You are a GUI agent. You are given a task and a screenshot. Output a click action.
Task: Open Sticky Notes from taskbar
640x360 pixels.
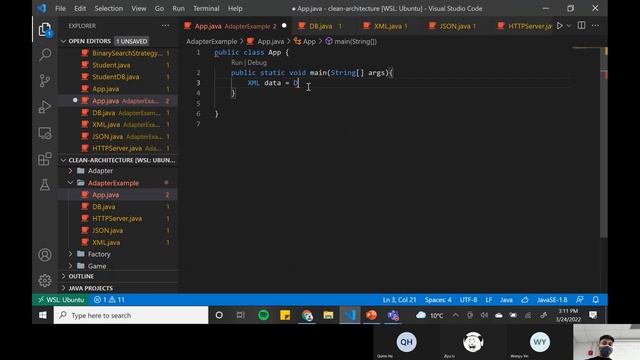[x=285, y=315]
